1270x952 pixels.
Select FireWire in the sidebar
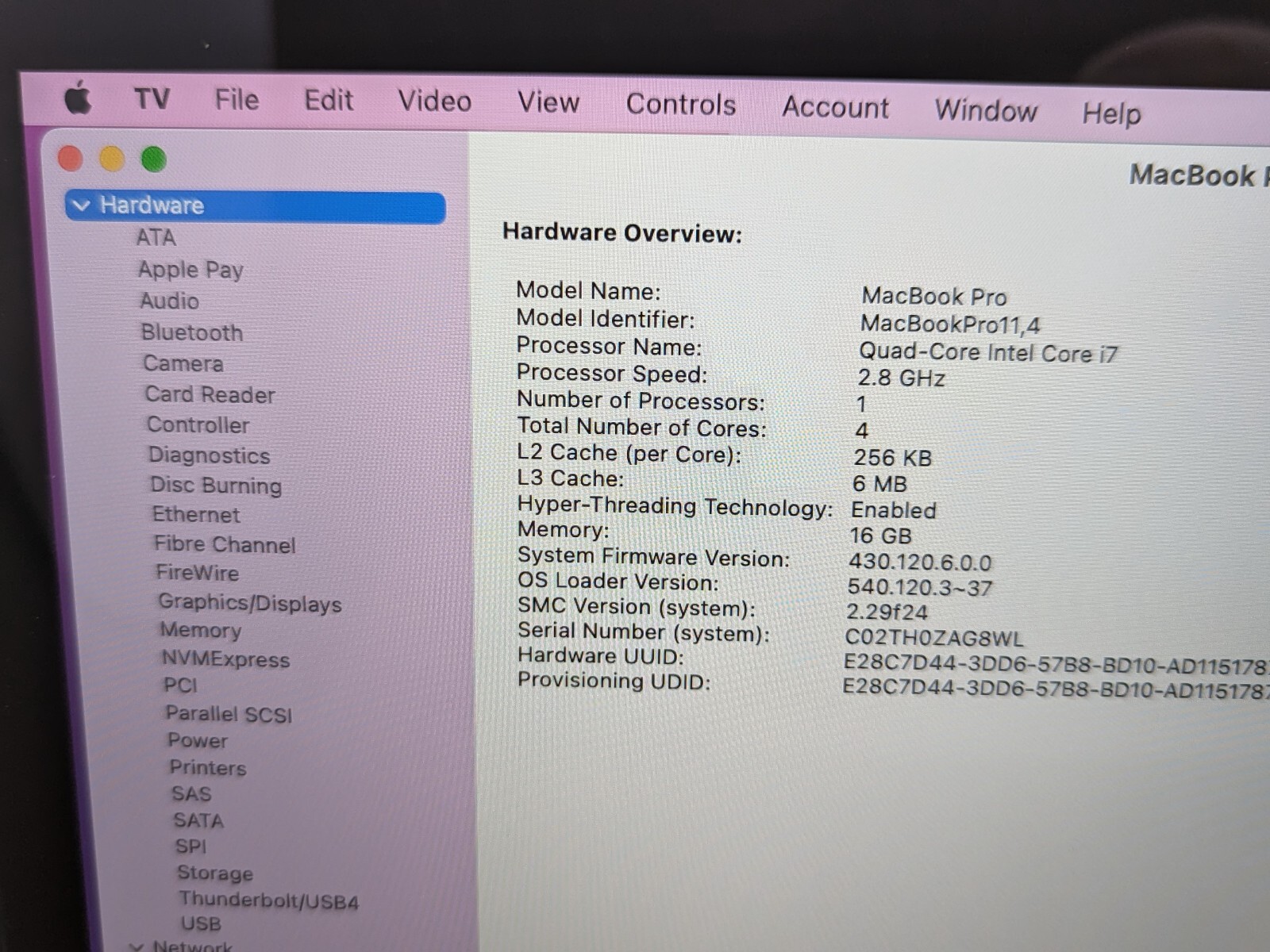[197, 573]
